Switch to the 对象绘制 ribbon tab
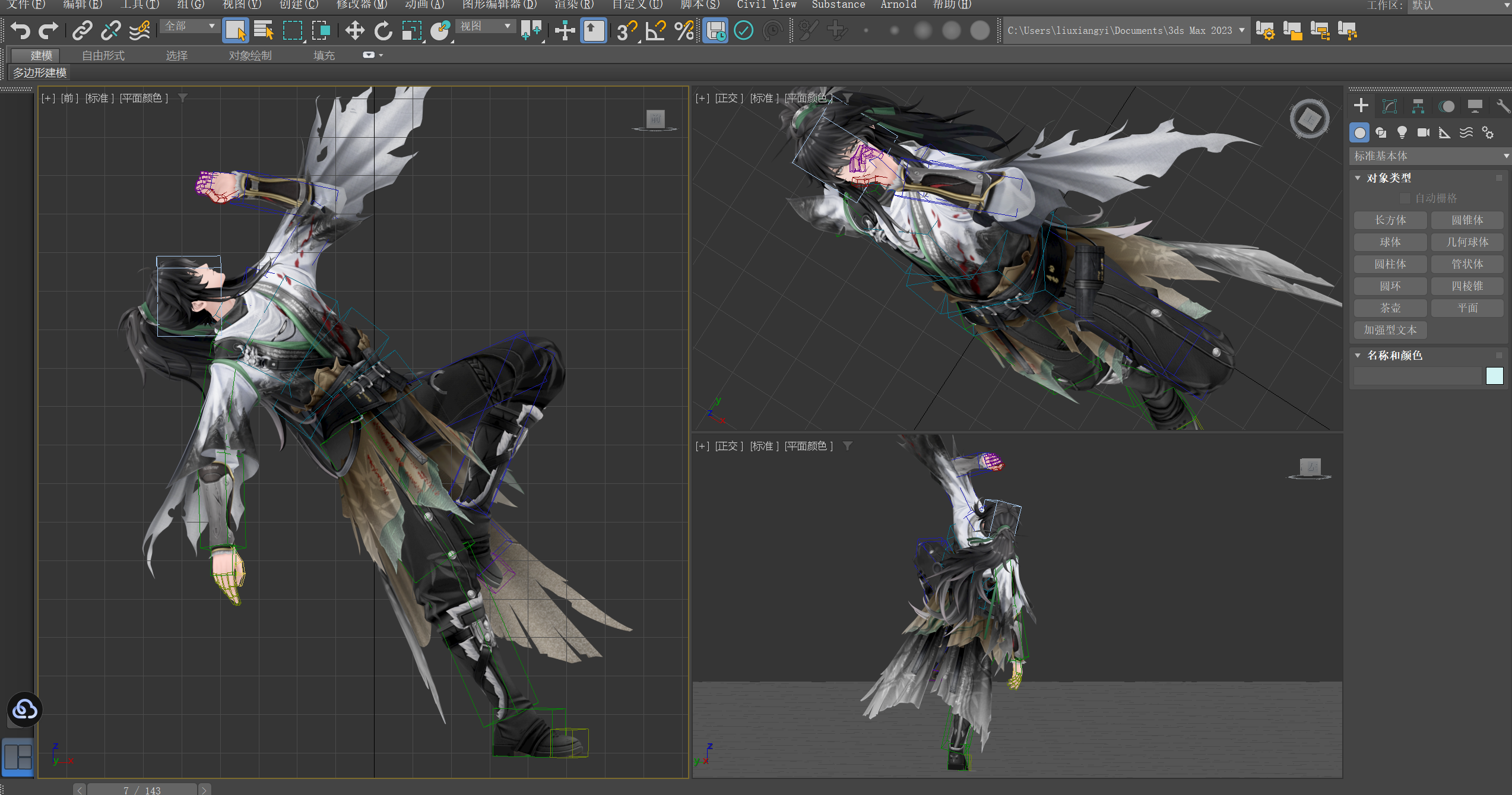The image size is (1512, 795). [250, 56]
